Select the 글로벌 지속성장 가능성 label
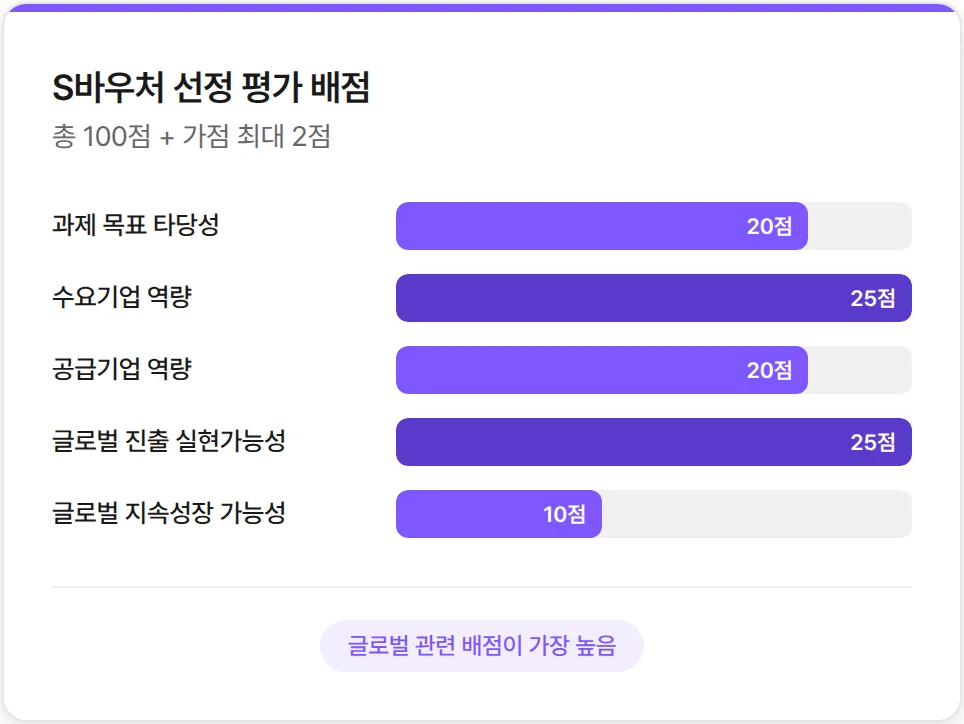The image size is (964, 724). (x=169, y=513)
